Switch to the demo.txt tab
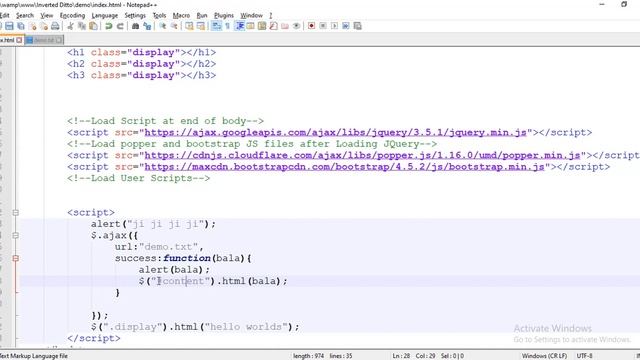The height and width of the screenshot is (360, 640). [x=44, y=40]
